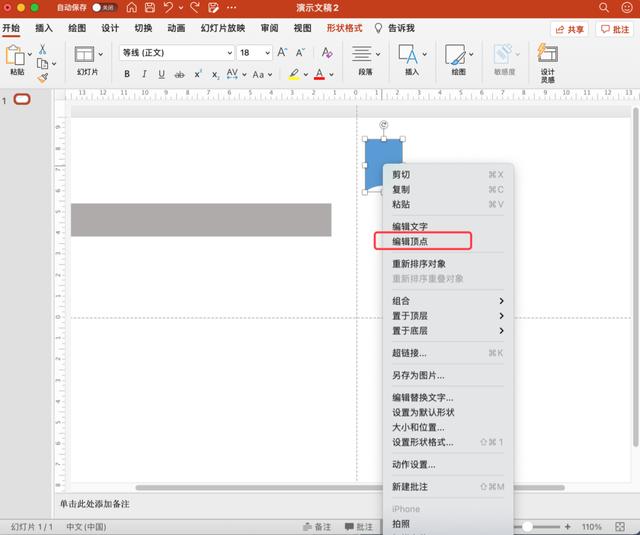640x535 pixels.
Task: Click Tell Me search box
Action: tap(395, 28)
